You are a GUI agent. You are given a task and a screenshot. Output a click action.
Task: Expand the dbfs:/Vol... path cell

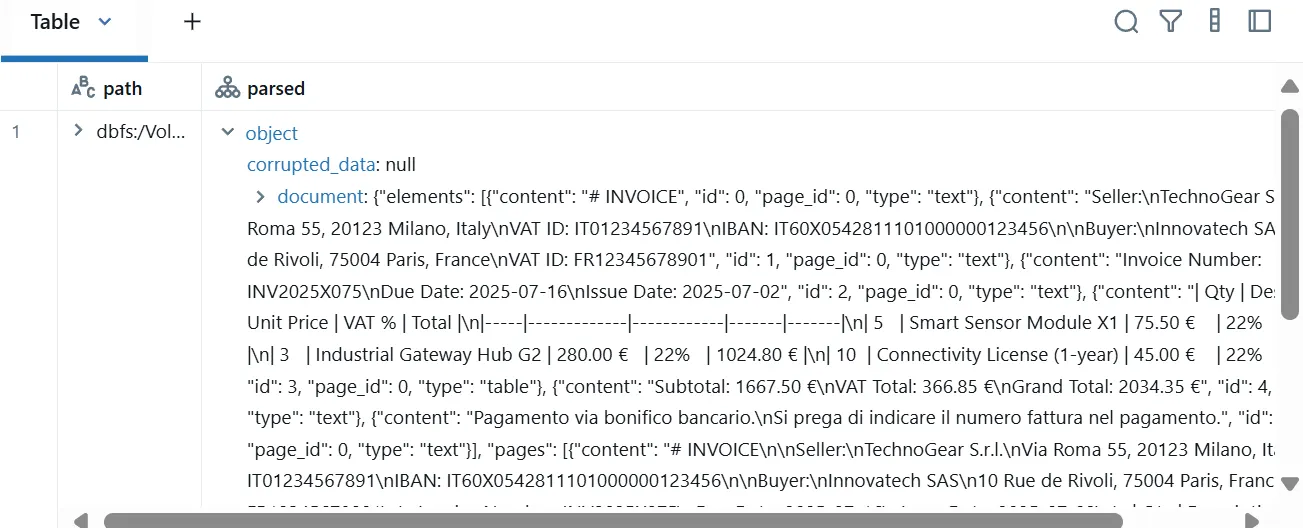(x=78, y=130)
